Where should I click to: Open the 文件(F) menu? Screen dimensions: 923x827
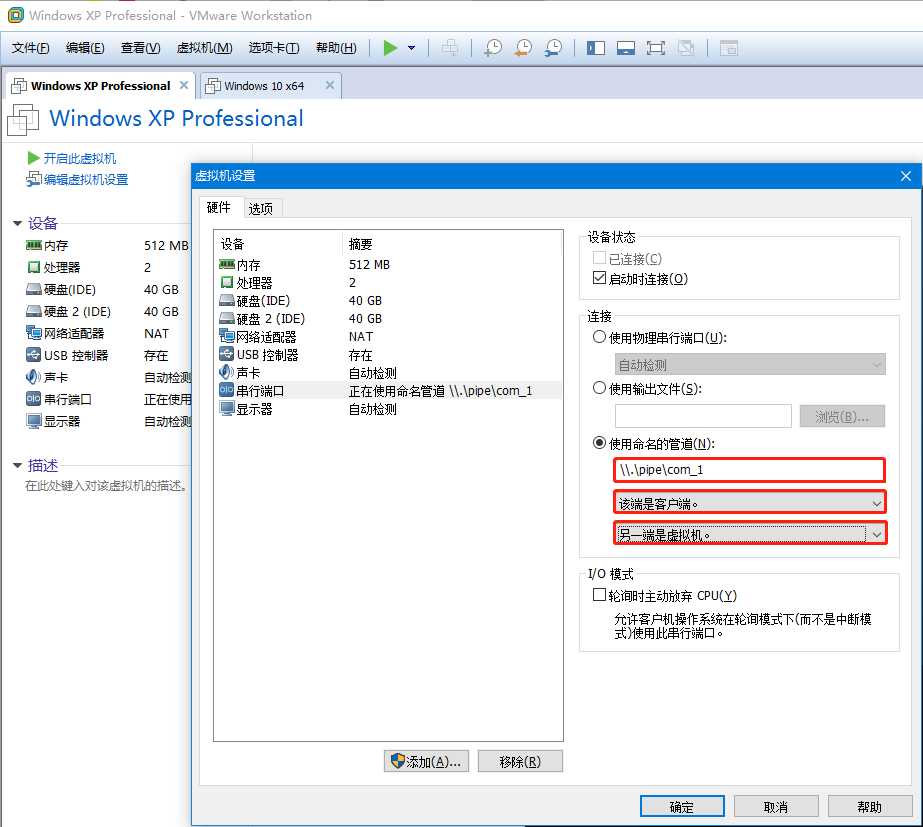(30, 48)
